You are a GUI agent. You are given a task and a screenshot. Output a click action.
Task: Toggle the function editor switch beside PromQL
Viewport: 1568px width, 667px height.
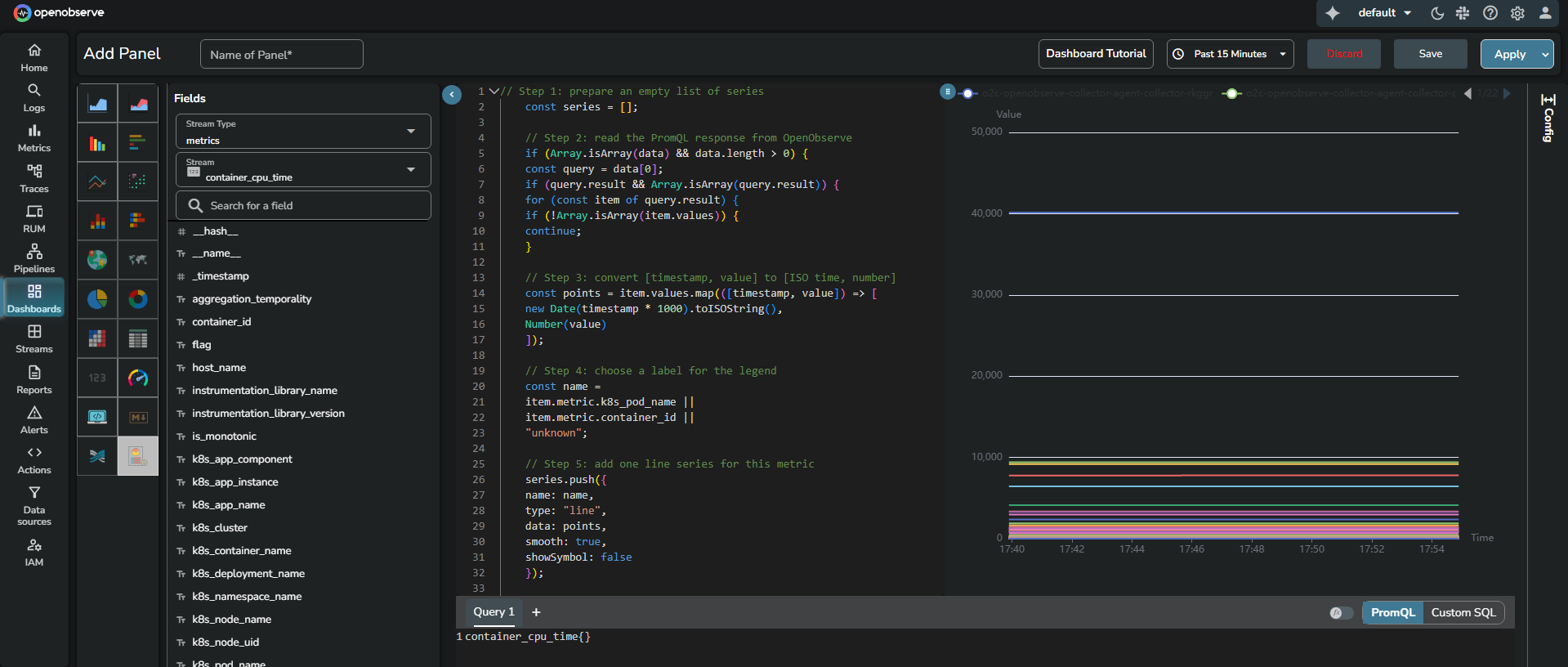click(1340, 613)
